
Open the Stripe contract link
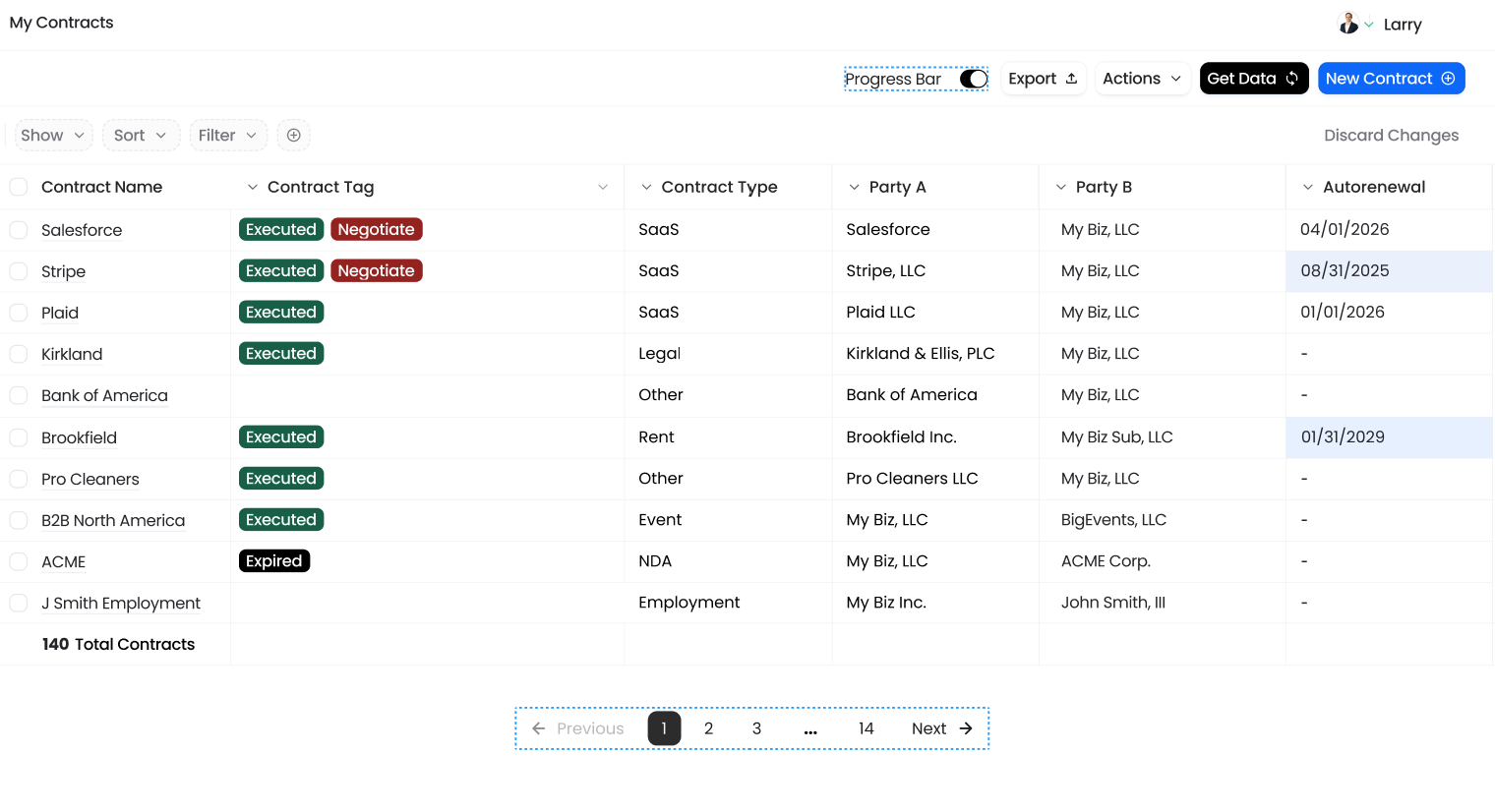click(x=63, y=271)
